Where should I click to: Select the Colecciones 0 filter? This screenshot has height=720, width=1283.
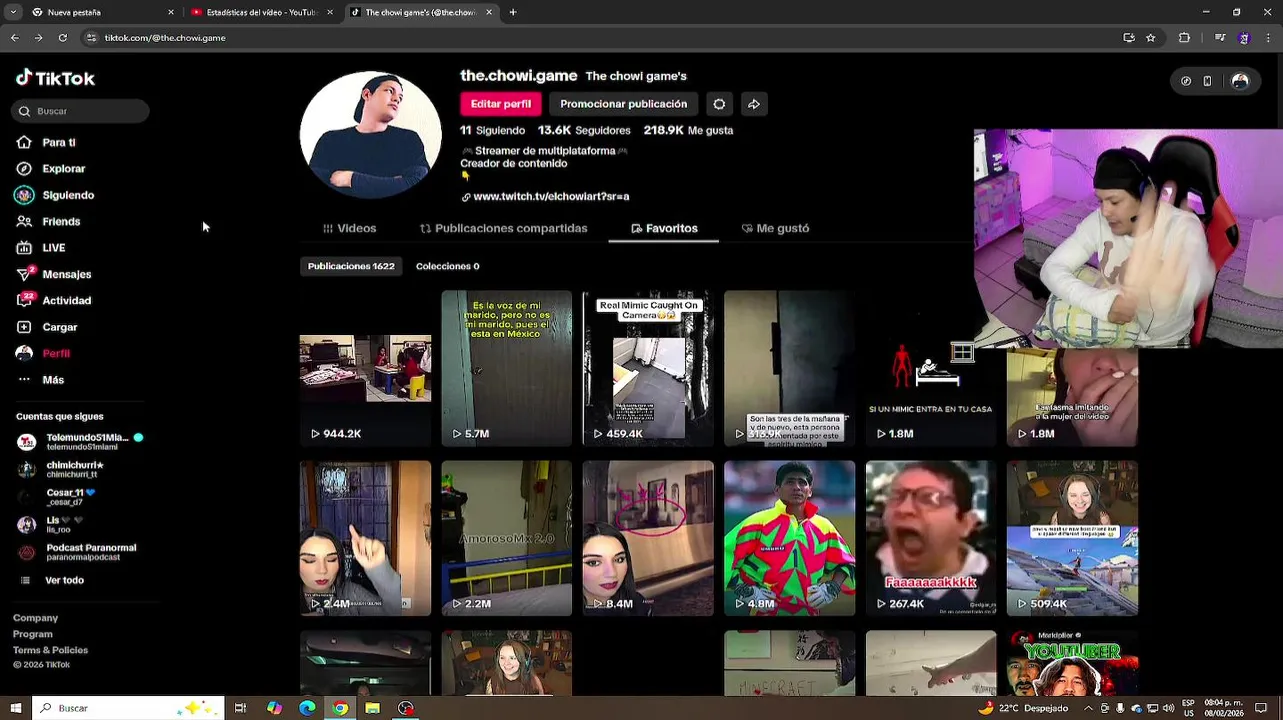447,266
